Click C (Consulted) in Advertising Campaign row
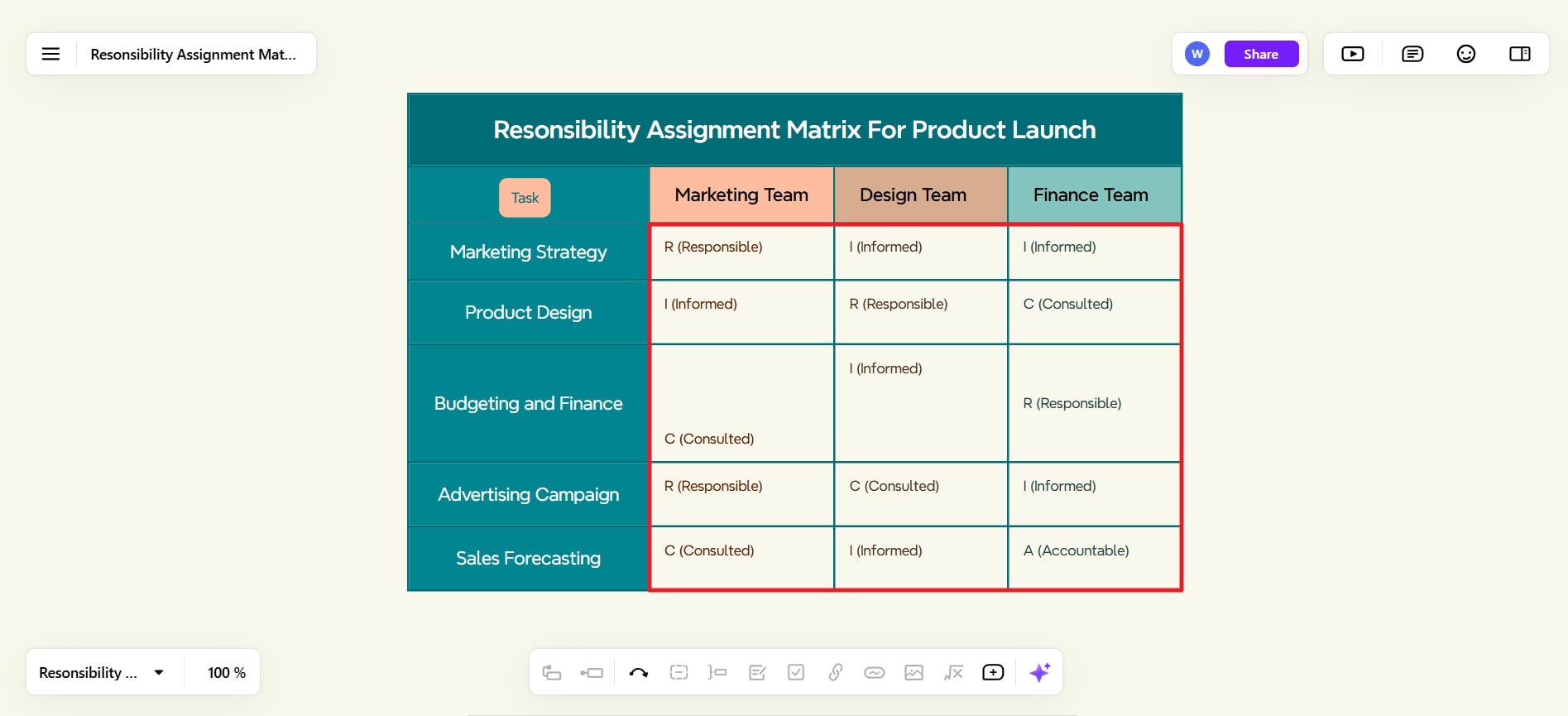Viewport: 1568px width, 716px height. (x=894, y=486)
